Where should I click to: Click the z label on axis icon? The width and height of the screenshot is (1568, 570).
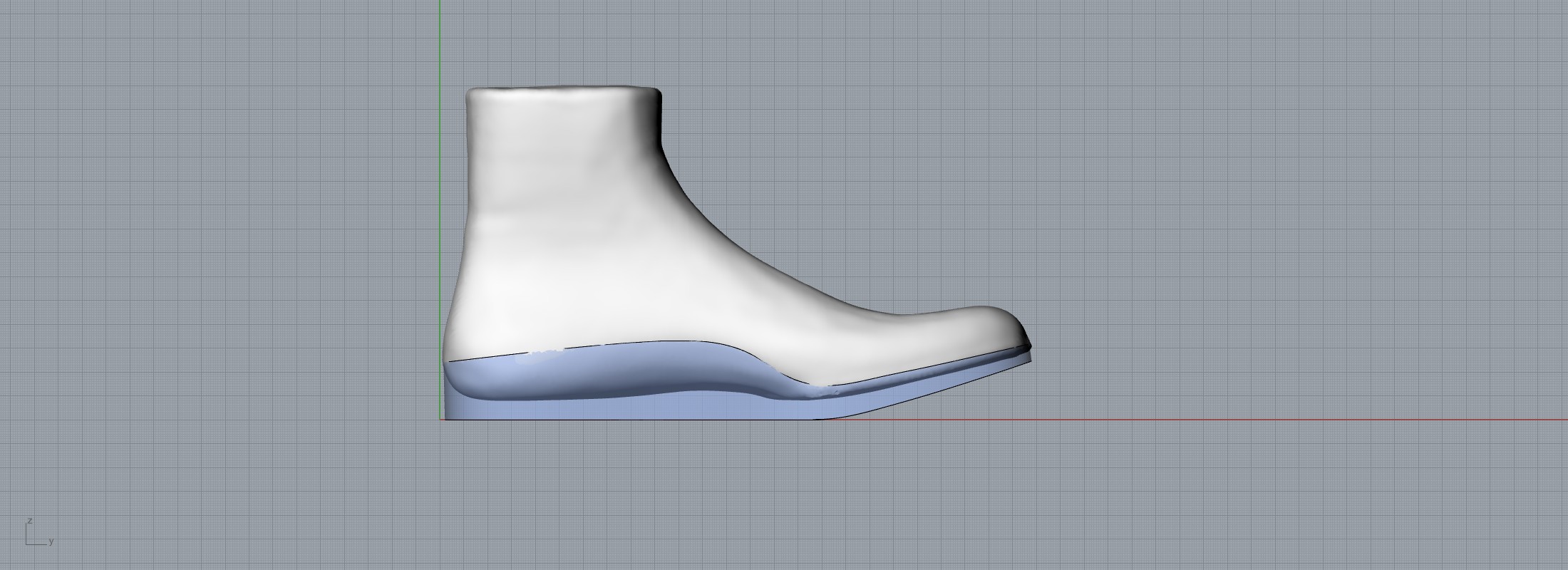(29, 521)
